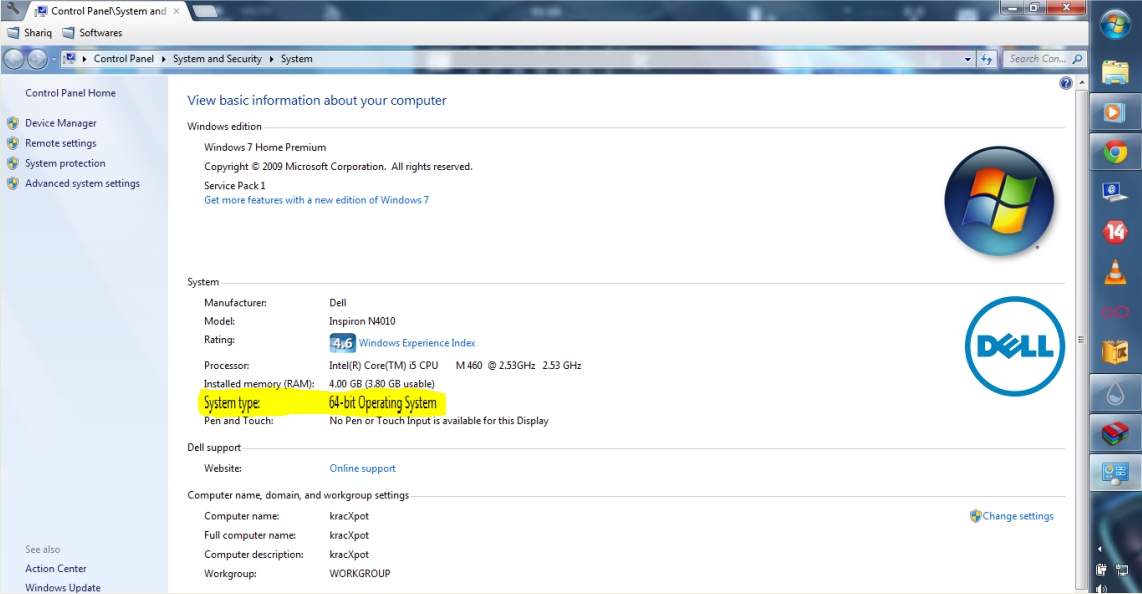This screenshot has width=1142, height=594.
Task: Select the text 64-bit Operating System
Action: [382, 403]
